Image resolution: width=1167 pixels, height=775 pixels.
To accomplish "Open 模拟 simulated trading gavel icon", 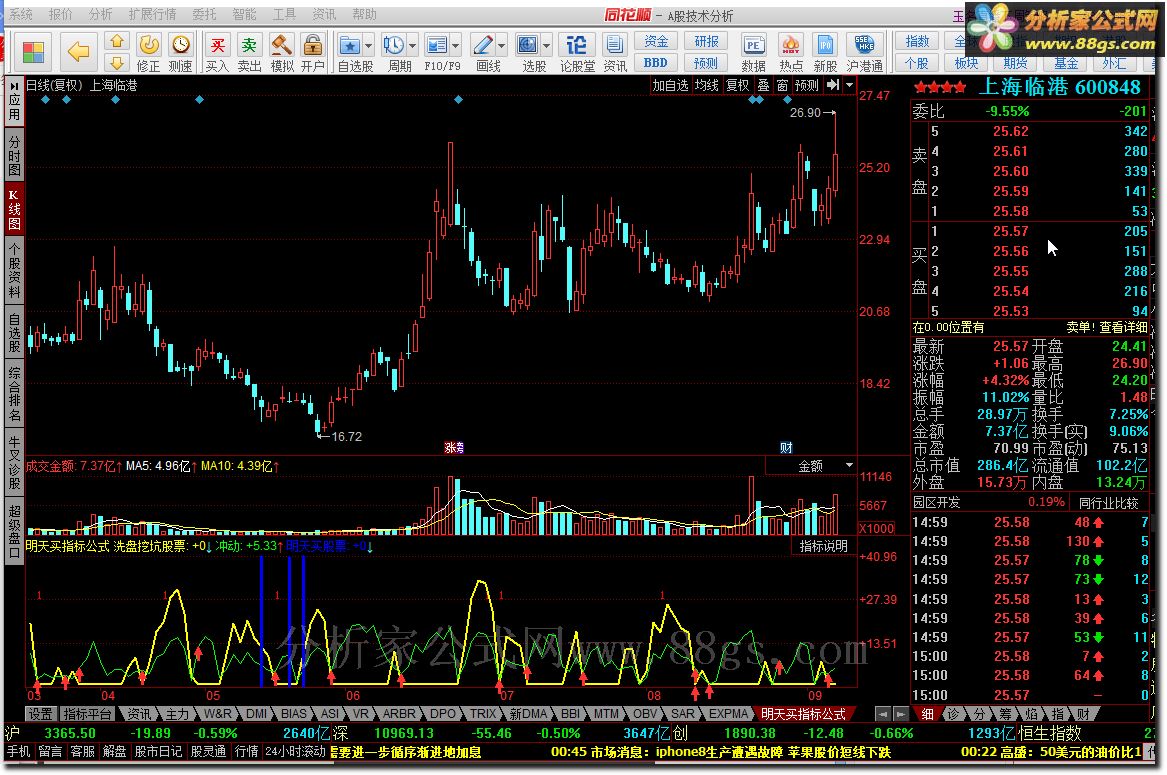I will click(281, 52).
